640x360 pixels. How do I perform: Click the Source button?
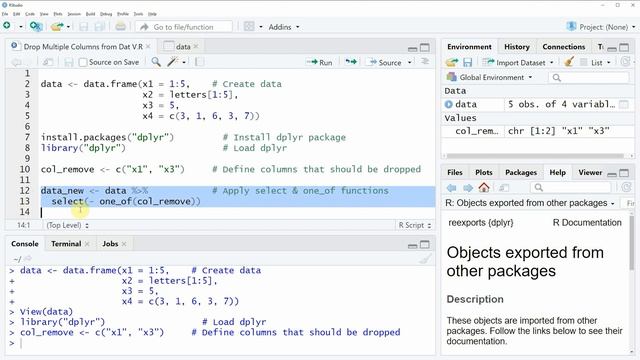[x=385, y=62]
